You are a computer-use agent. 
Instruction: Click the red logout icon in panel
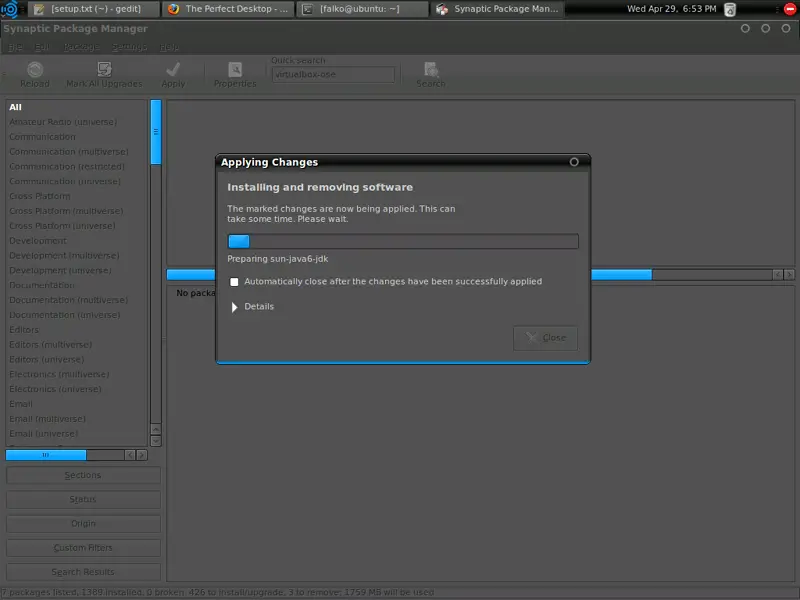[x=789, y=9]
